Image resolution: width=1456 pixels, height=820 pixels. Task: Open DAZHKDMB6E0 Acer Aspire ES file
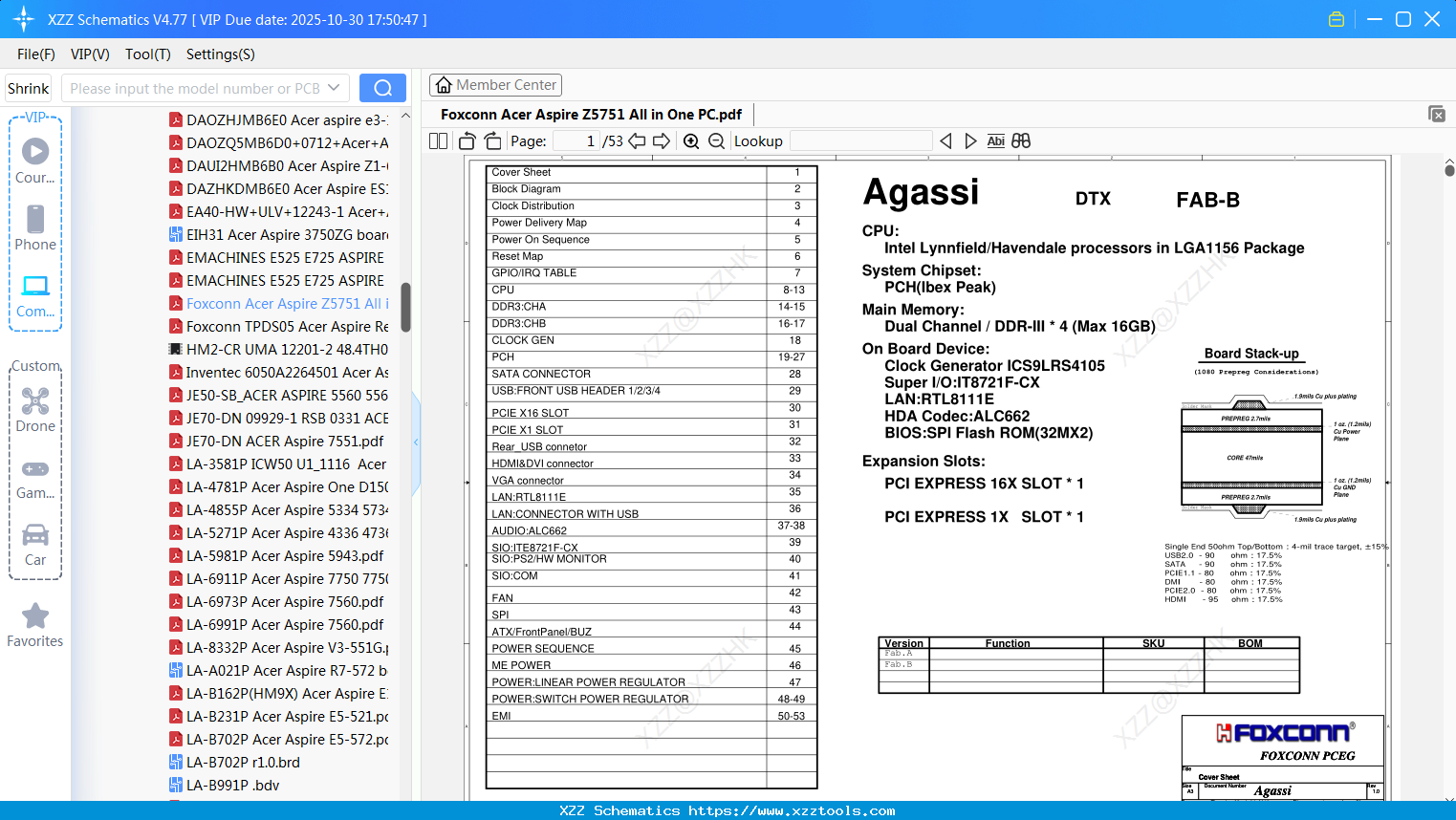(278, 189)
